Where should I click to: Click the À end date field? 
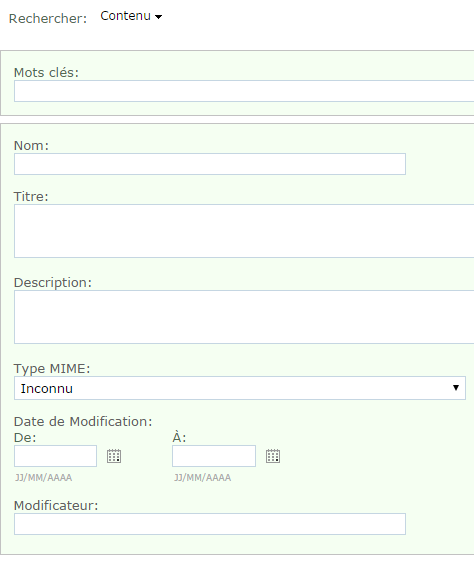214,456
